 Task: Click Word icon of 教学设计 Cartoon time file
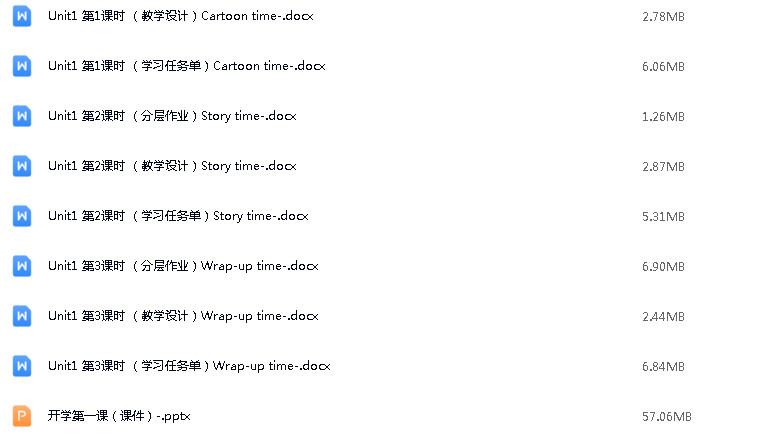(x=22, y=16)
